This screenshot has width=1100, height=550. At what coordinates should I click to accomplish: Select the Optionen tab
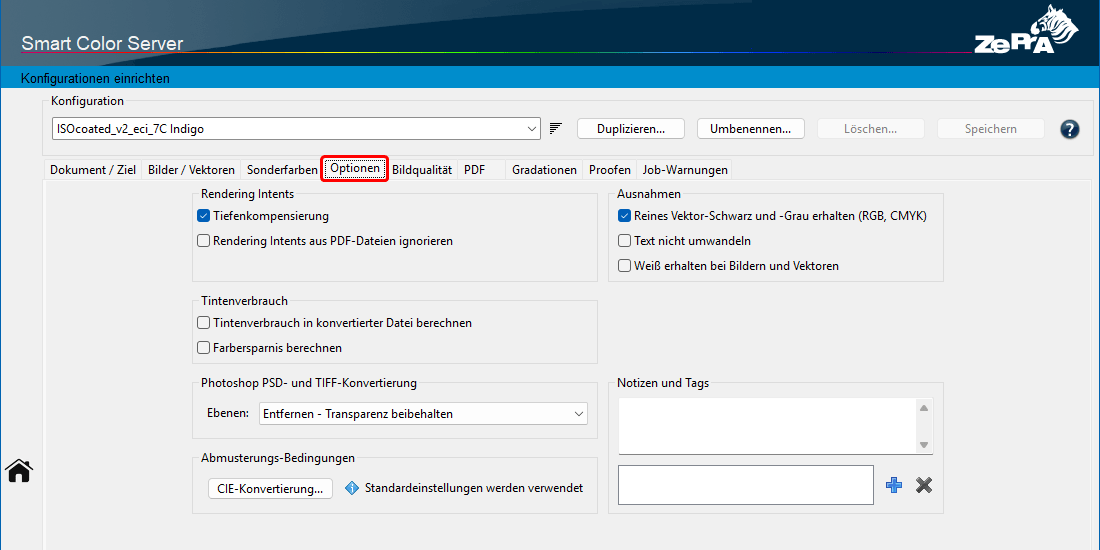coord(355,169)
